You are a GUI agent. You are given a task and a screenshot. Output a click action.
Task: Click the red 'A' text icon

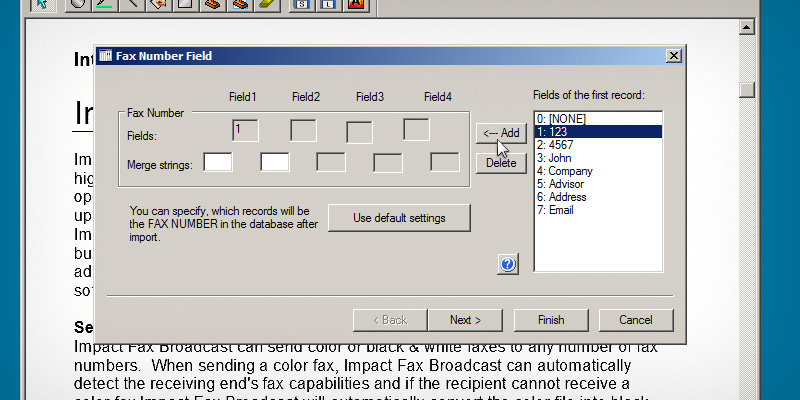[356, 5]
